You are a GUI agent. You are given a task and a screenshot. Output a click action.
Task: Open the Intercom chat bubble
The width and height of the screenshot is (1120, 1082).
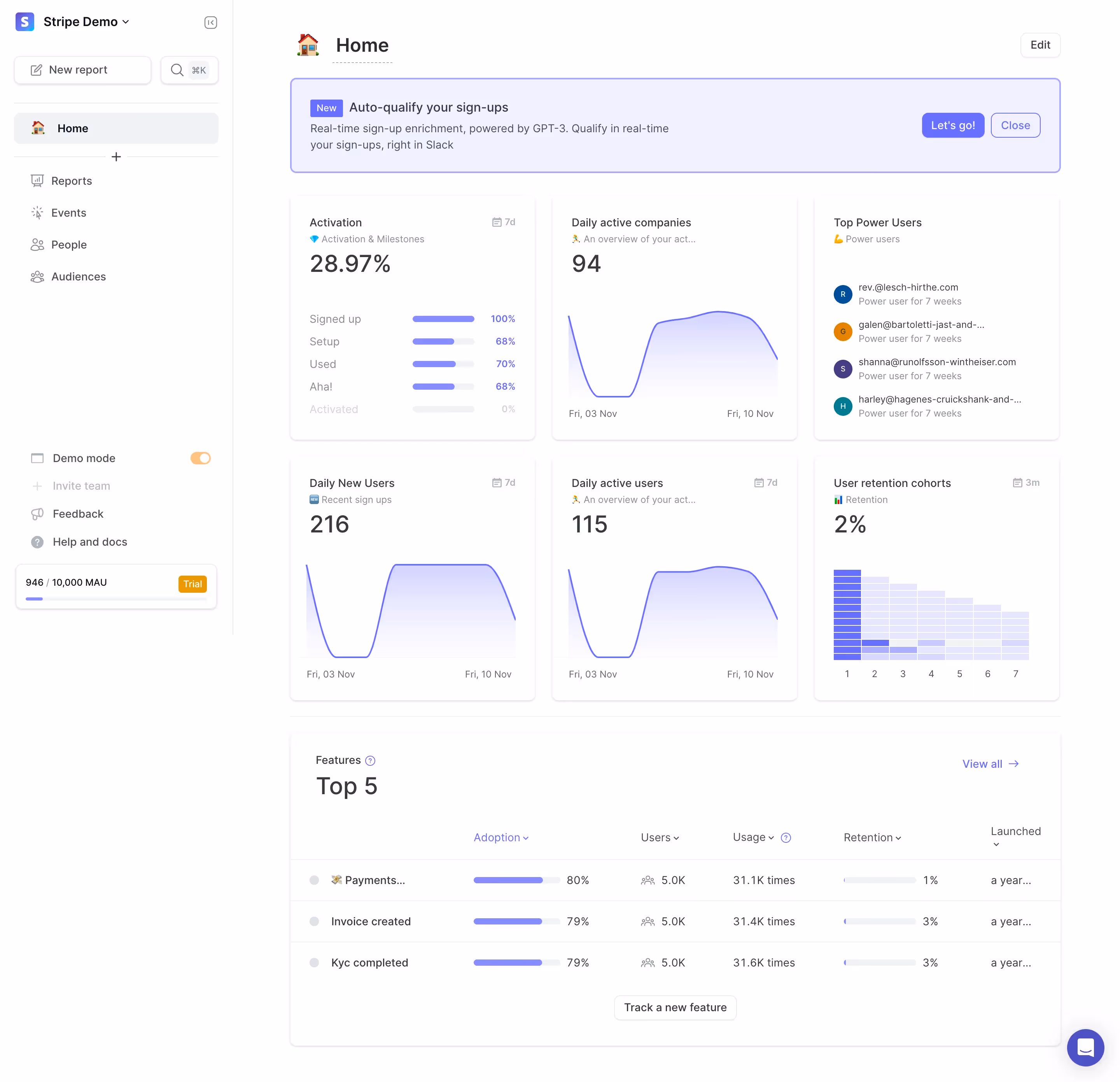1085,1047
